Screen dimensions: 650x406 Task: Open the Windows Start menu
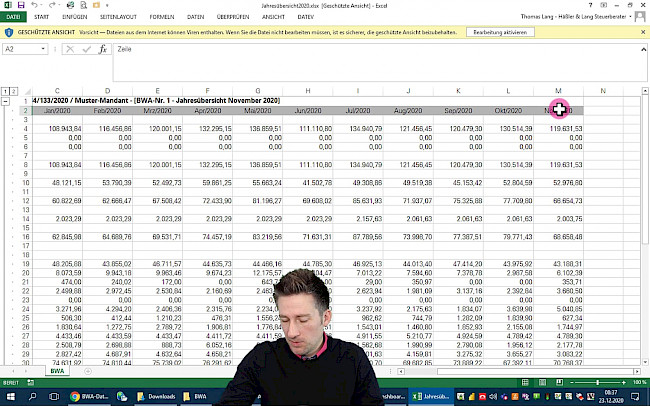click(x=10, y=397)
